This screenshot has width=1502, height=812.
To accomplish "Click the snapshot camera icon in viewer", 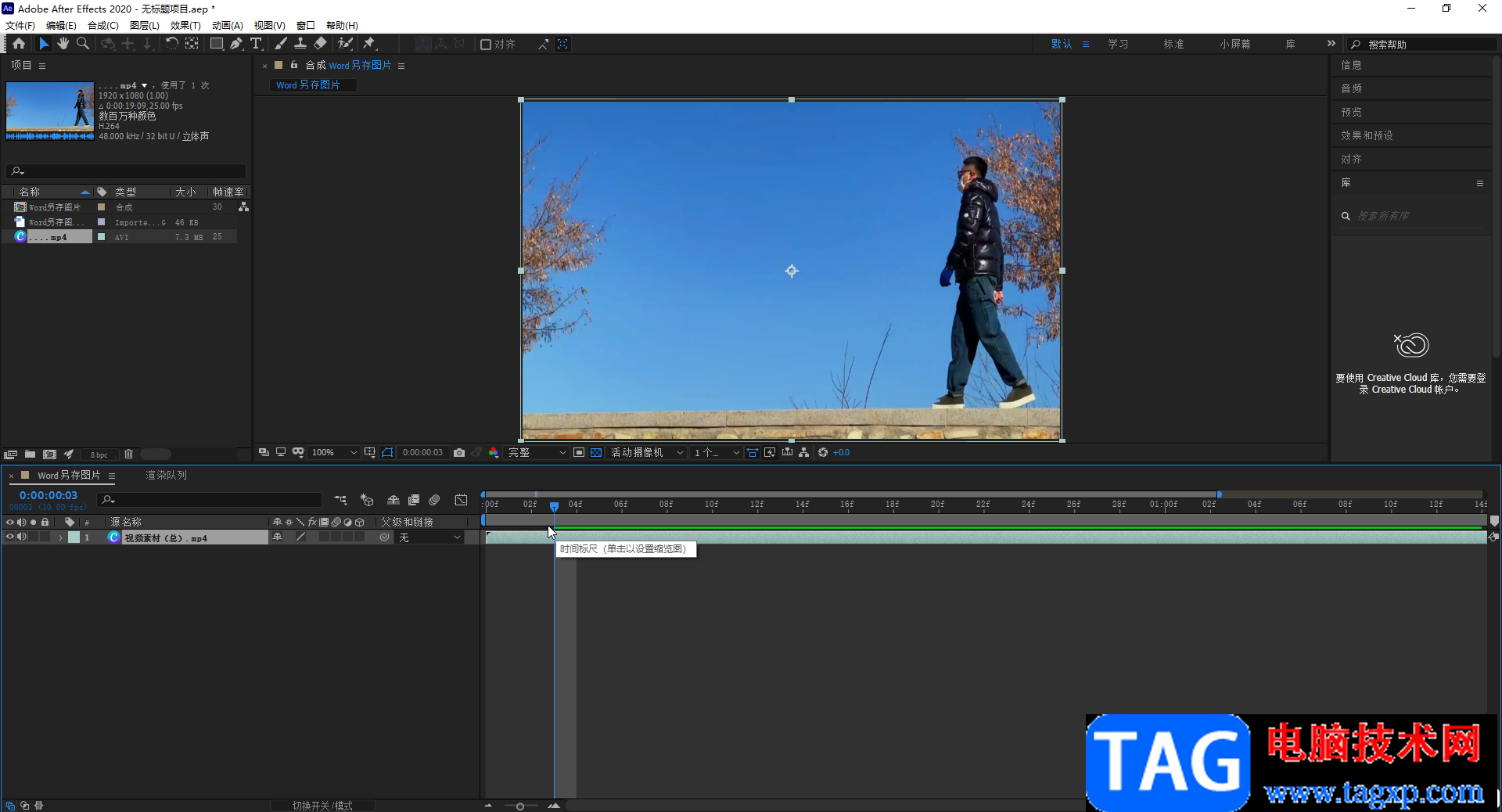I will [x=459, y=452].
